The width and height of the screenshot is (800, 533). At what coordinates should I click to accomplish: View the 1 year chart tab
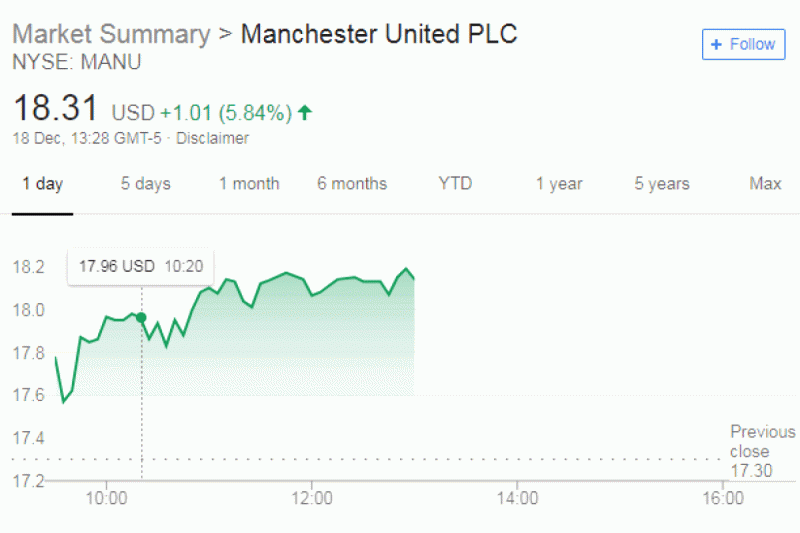point(559,184)
